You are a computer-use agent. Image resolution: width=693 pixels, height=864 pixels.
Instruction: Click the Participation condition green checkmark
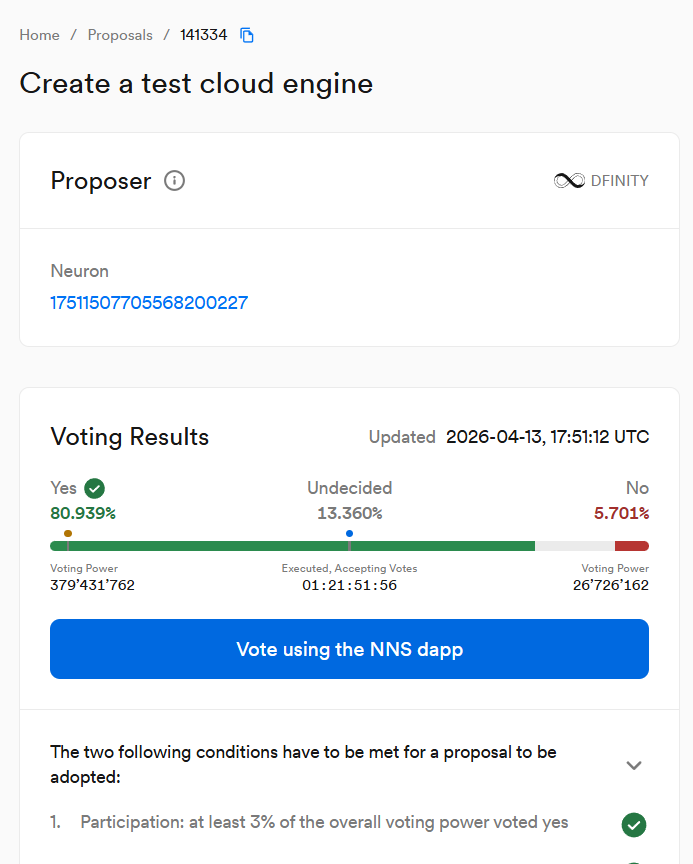(633, 825)
